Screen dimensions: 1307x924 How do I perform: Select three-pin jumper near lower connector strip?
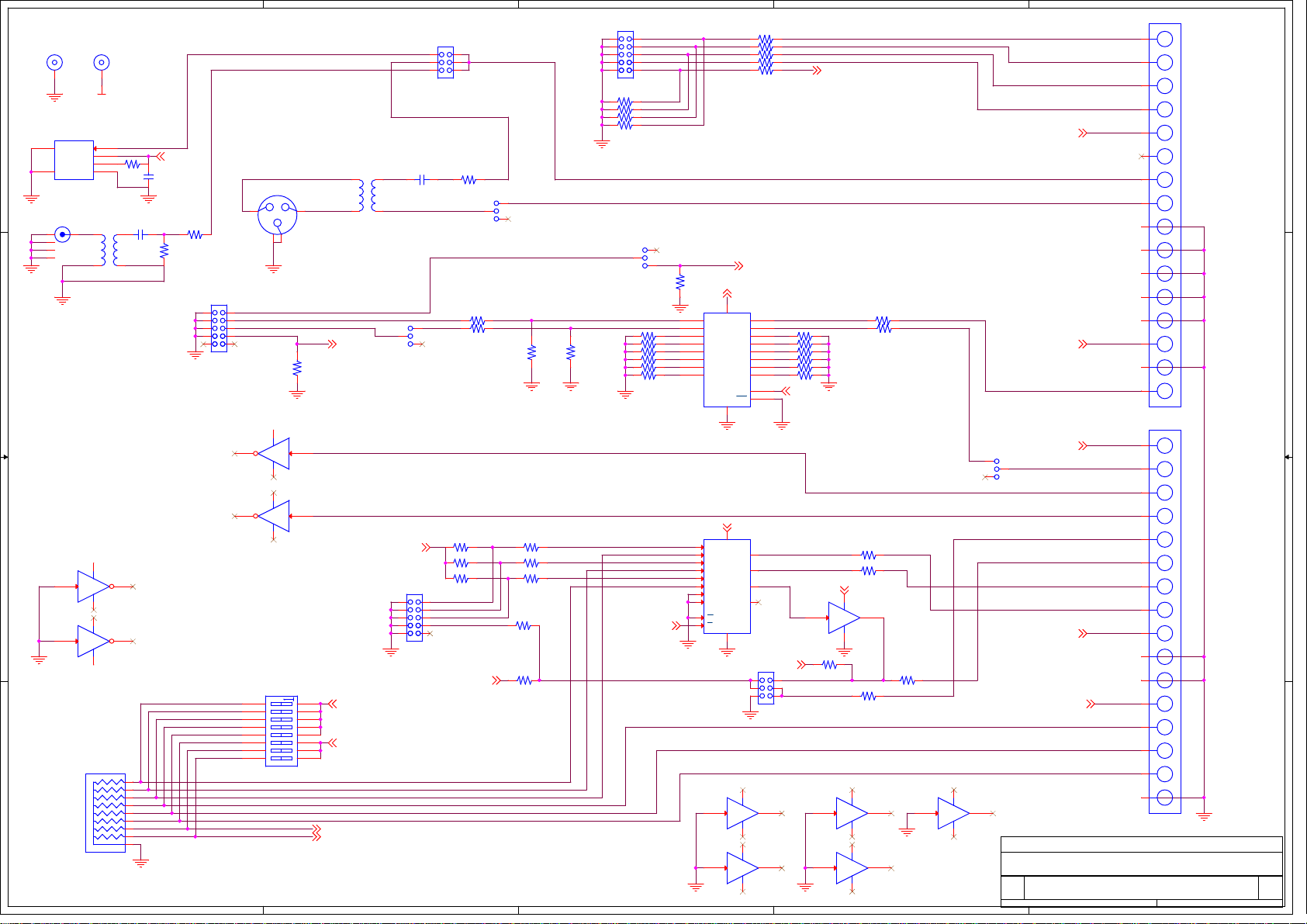tap(997, 469)
